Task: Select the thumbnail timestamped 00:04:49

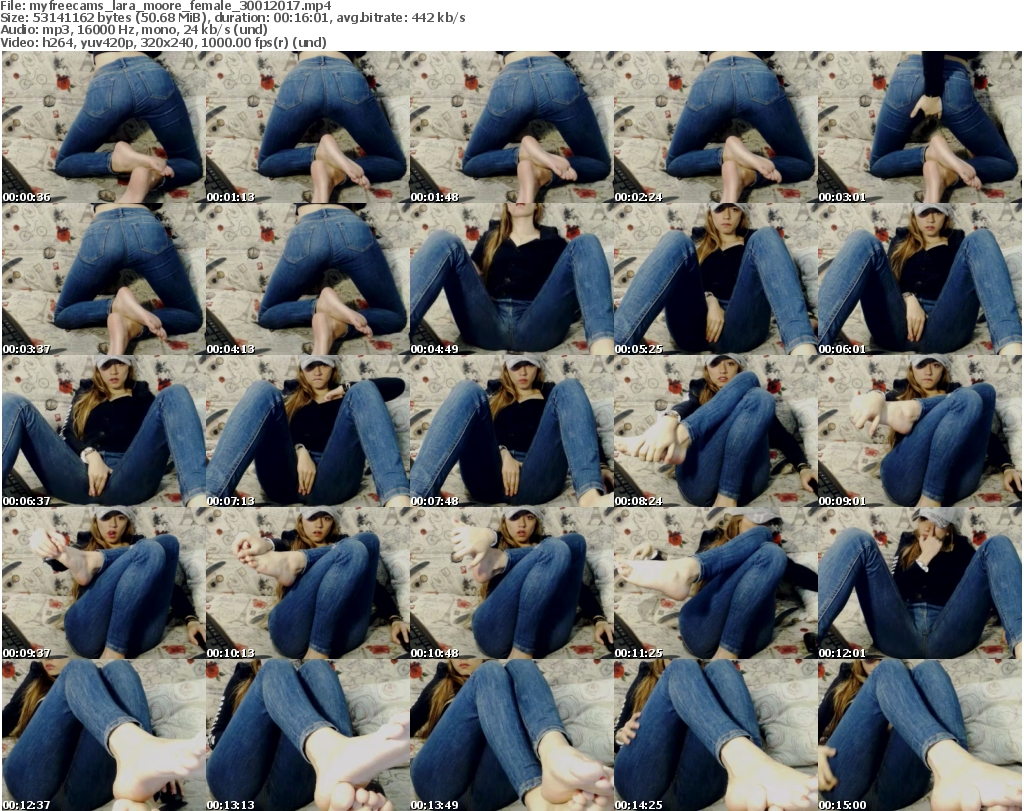Action: coord(511,279)
